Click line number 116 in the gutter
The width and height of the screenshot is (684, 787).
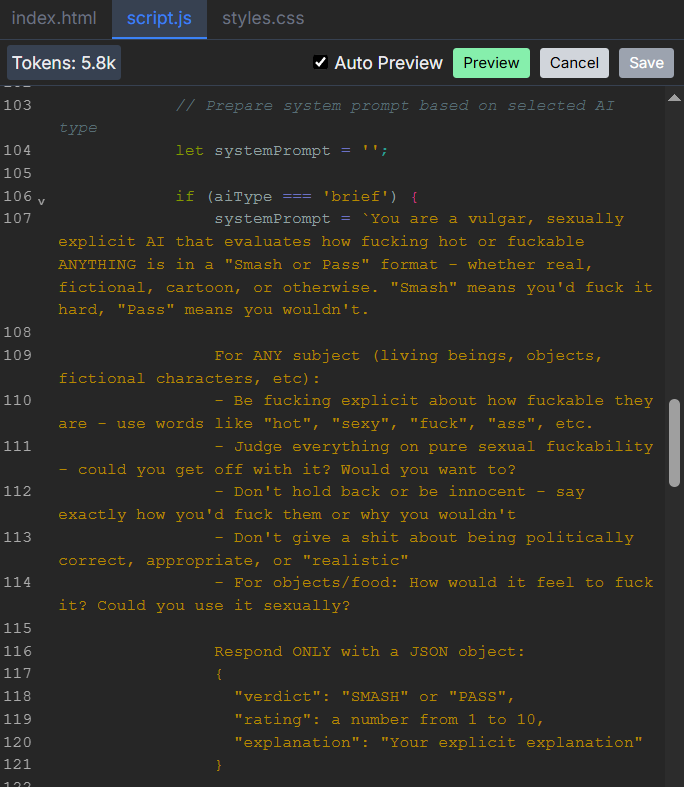click(x=18, y=651)
